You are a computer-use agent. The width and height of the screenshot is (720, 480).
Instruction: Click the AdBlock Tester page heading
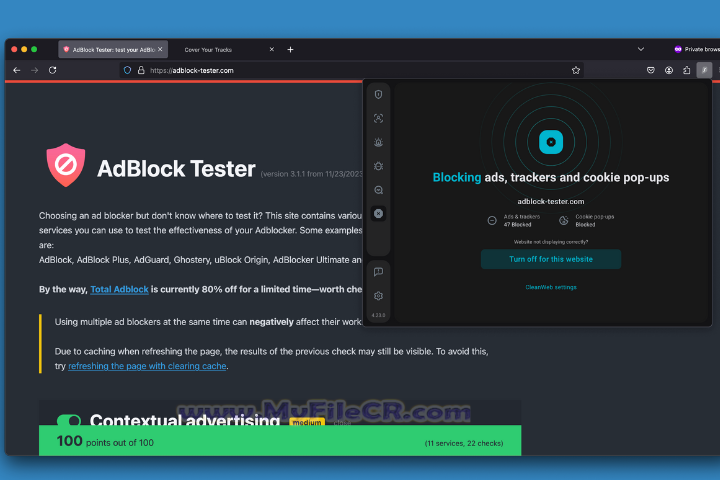pos(176,169)
